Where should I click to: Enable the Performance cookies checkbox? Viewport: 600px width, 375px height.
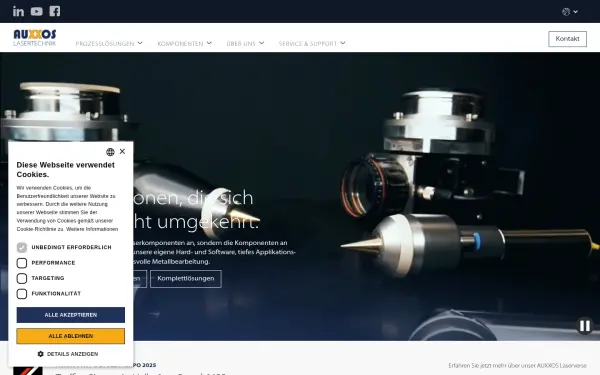[22, 263]
